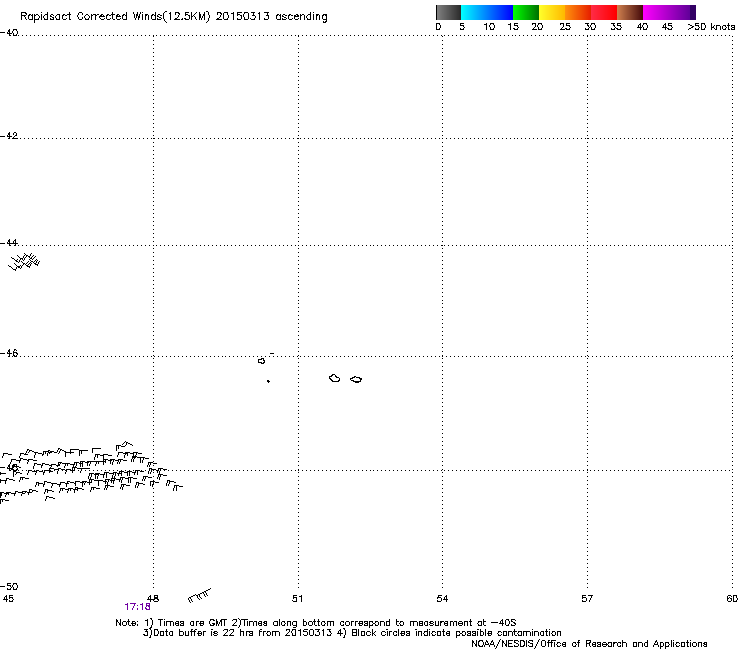Click the longitude label '57'
Screen dimensions: 740x650
click(x=587, y=599)
